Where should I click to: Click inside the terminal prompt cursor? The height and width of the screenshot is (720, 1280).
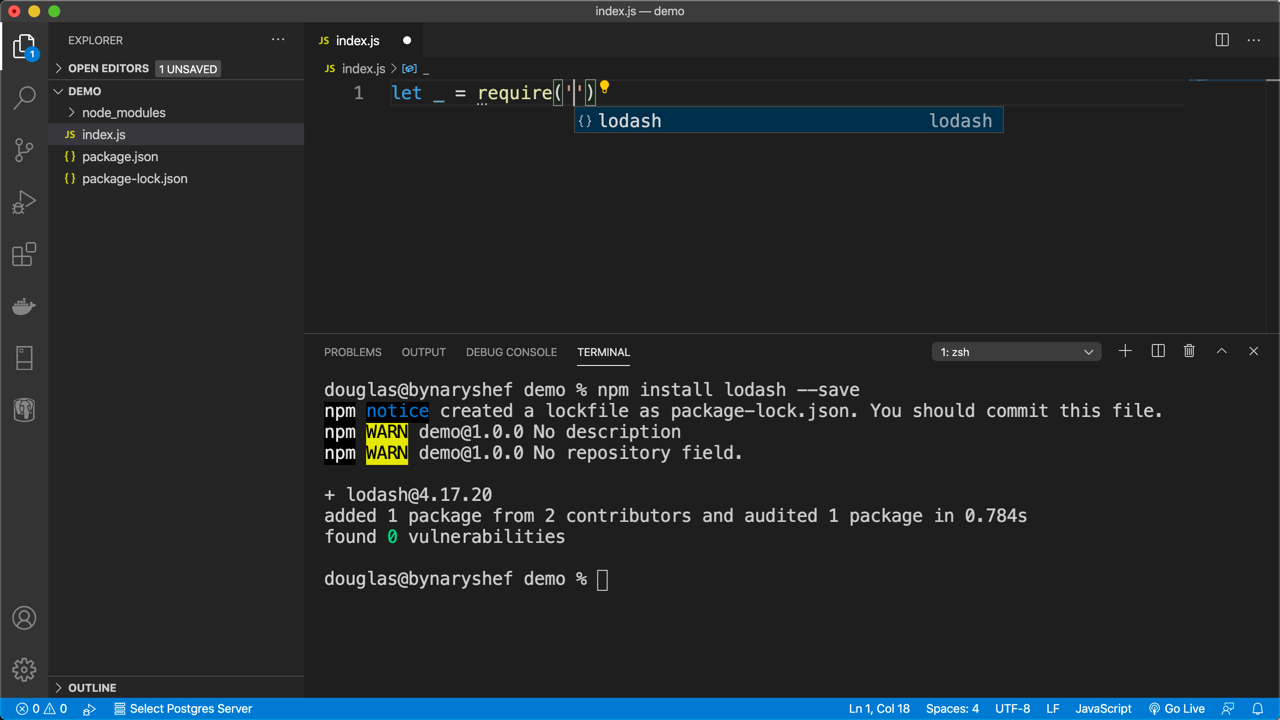pos(602,579)
